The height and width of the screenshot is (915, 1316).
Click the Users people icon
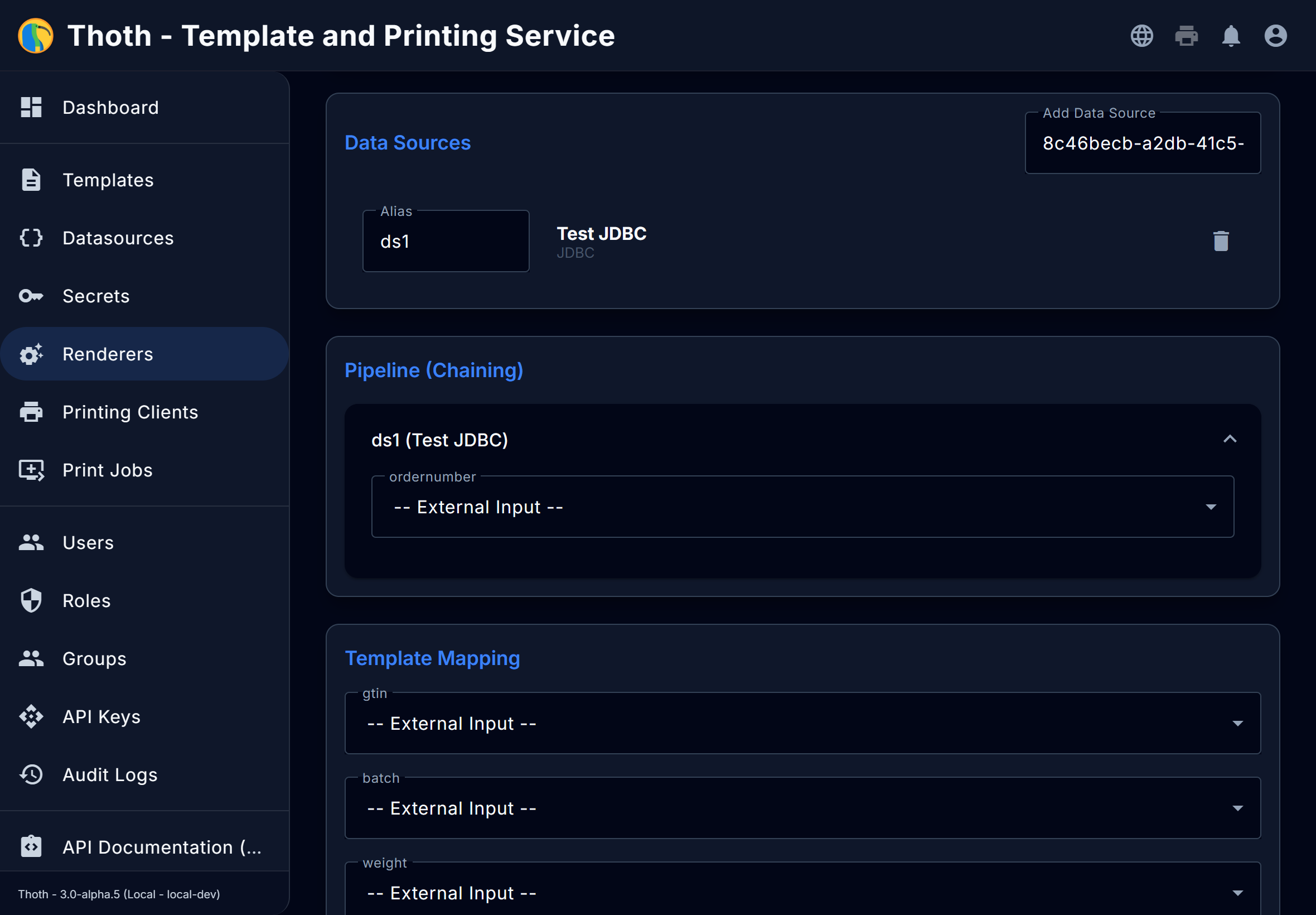pos(31,542)
